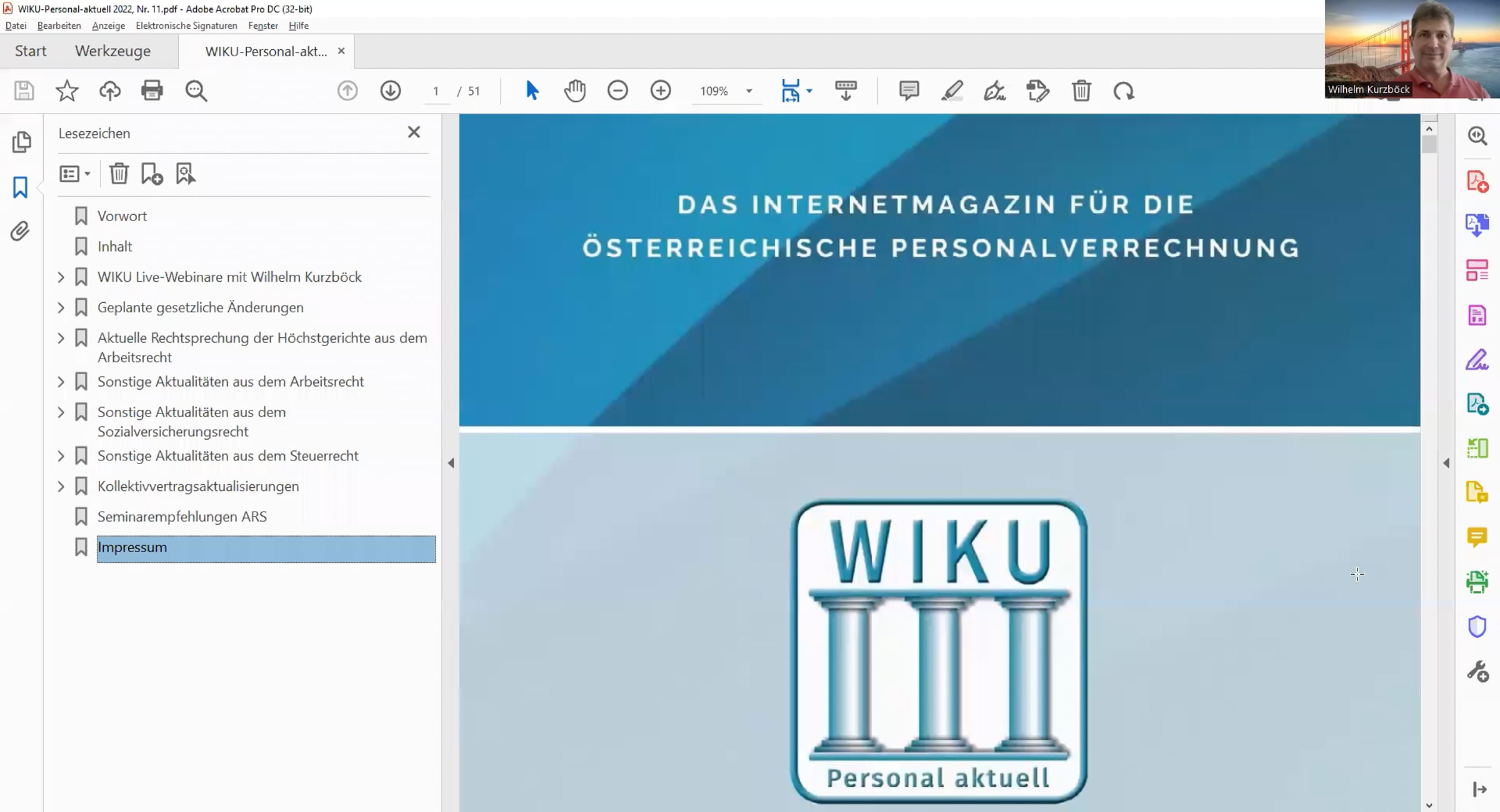Image resolution: width=1500 pixels, height=812 pixels.
Task: Zoom in with plus button
Action: tap(661, 91)
